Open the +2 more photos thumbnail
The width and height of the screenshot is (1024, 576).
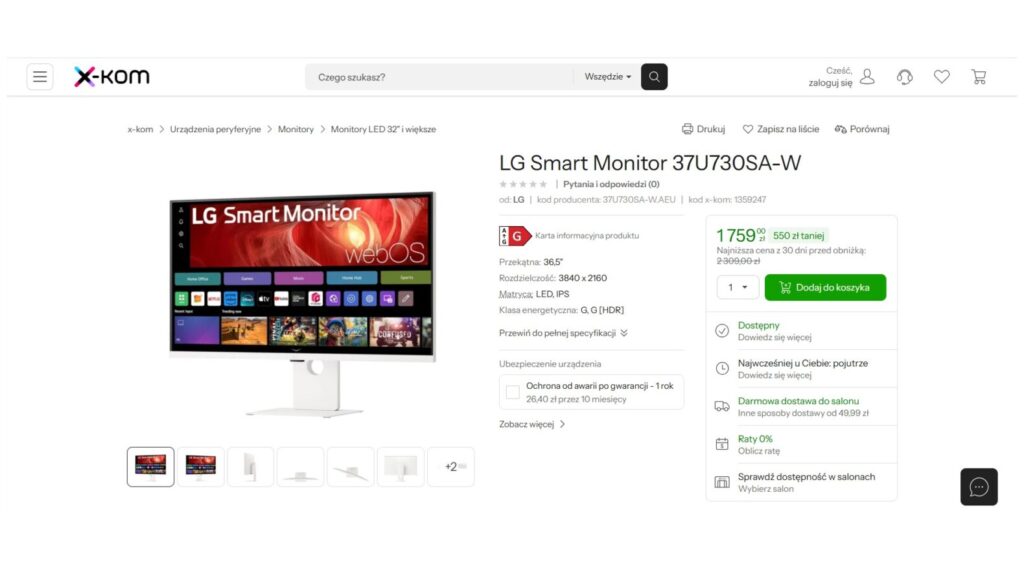[x=451, y=467]
